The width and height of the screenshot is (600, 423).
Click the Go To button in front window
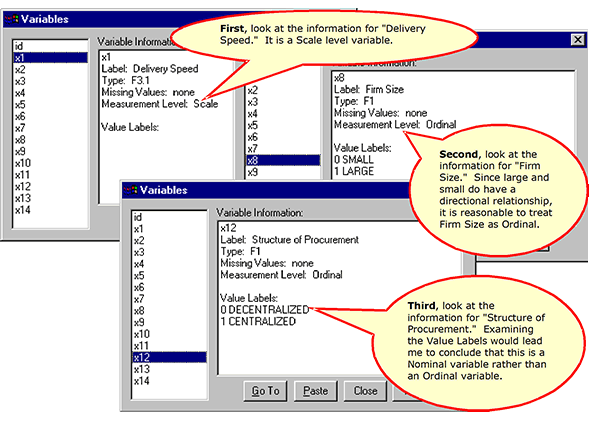[265, 391]
